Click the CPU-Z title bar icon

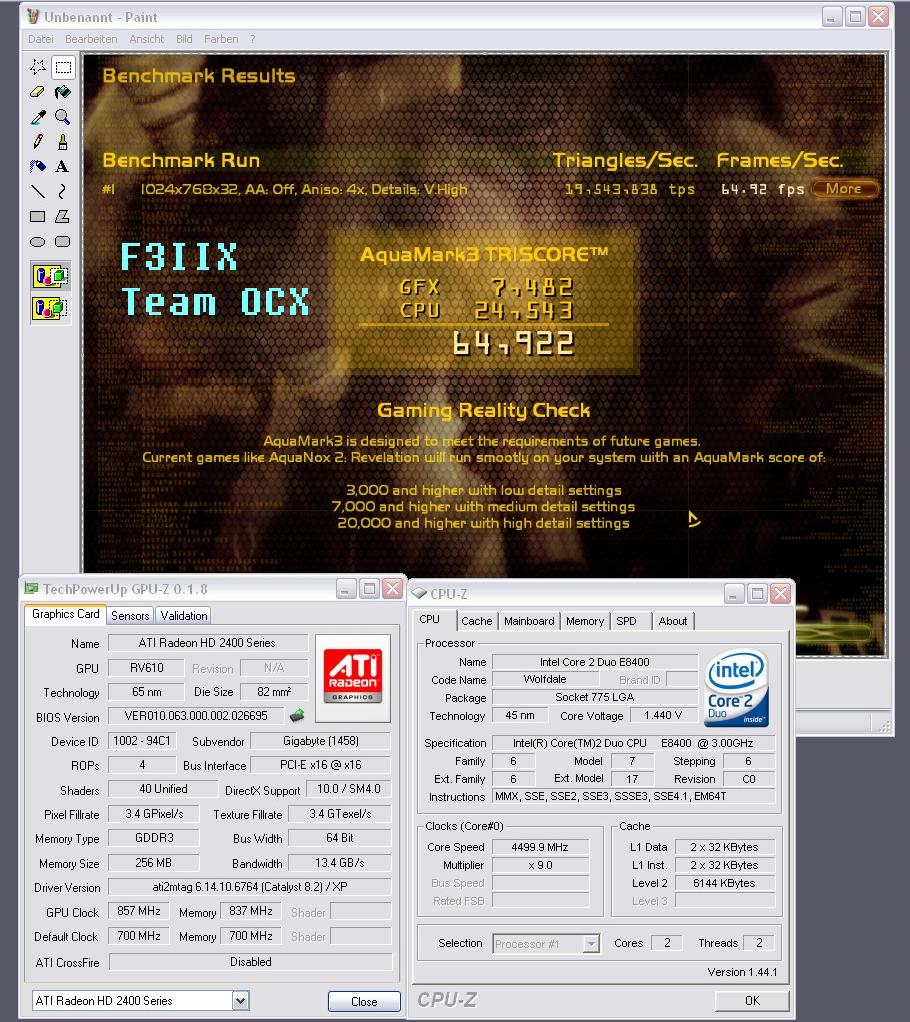tap(418, 593)
